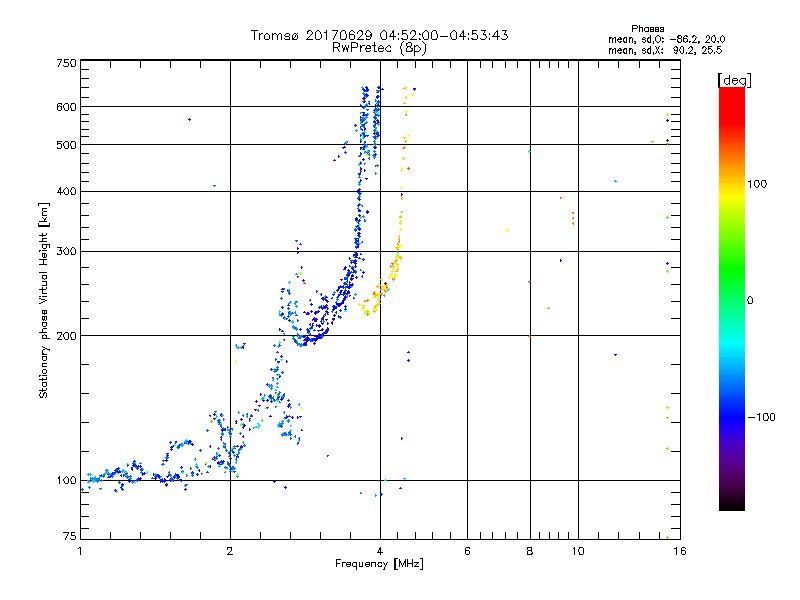This screenshot has height=600, width=800.
Task: Click the y-axis label '400'
Action: (x=66, y=192)
